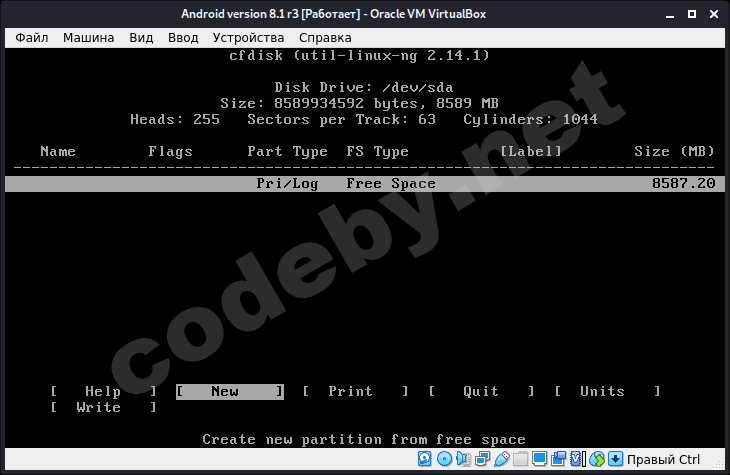
Task: Click the Name column header
Action: (58, 151)
